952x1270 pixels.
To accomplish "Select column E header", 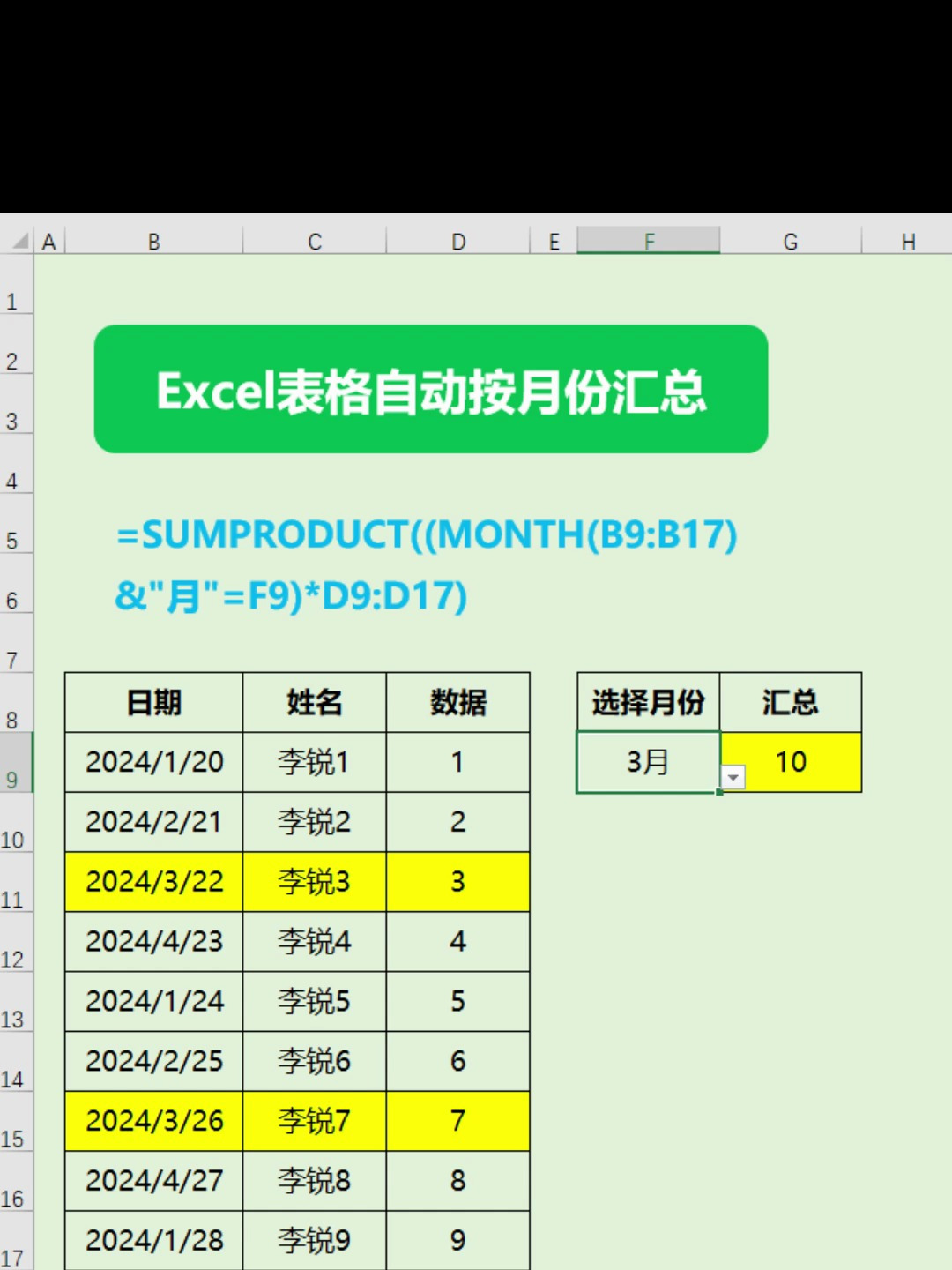I will 554,241.
